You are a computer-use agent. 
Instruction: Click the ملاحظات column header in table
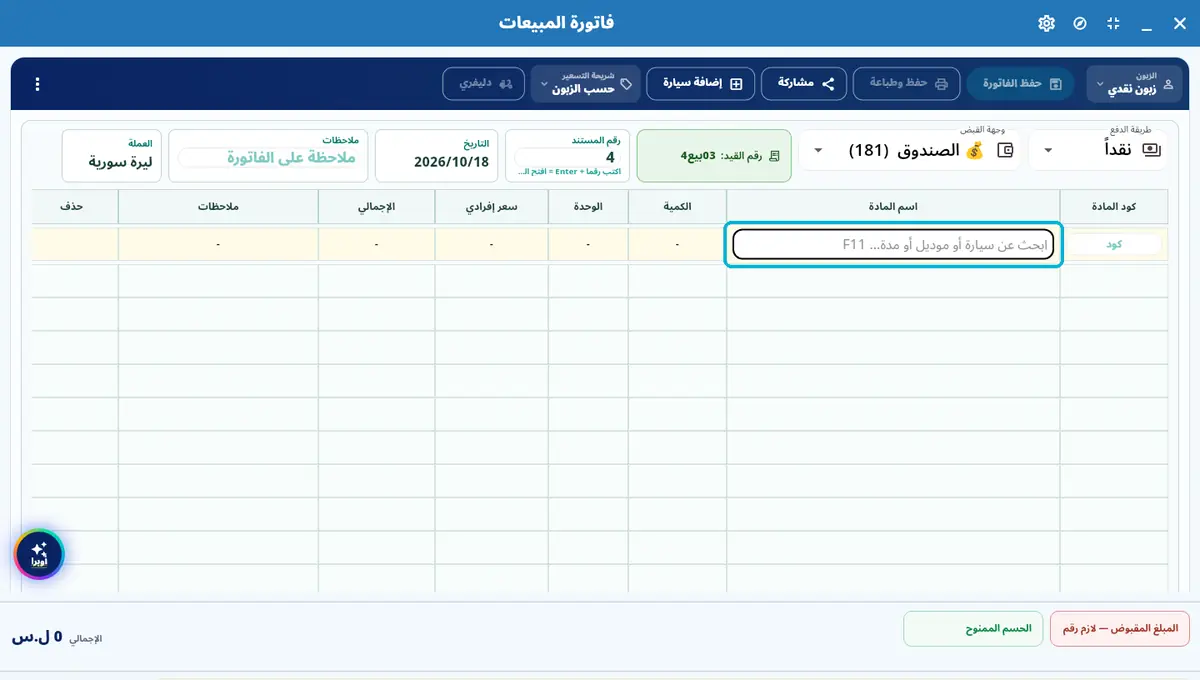click(x=218, y=206)
